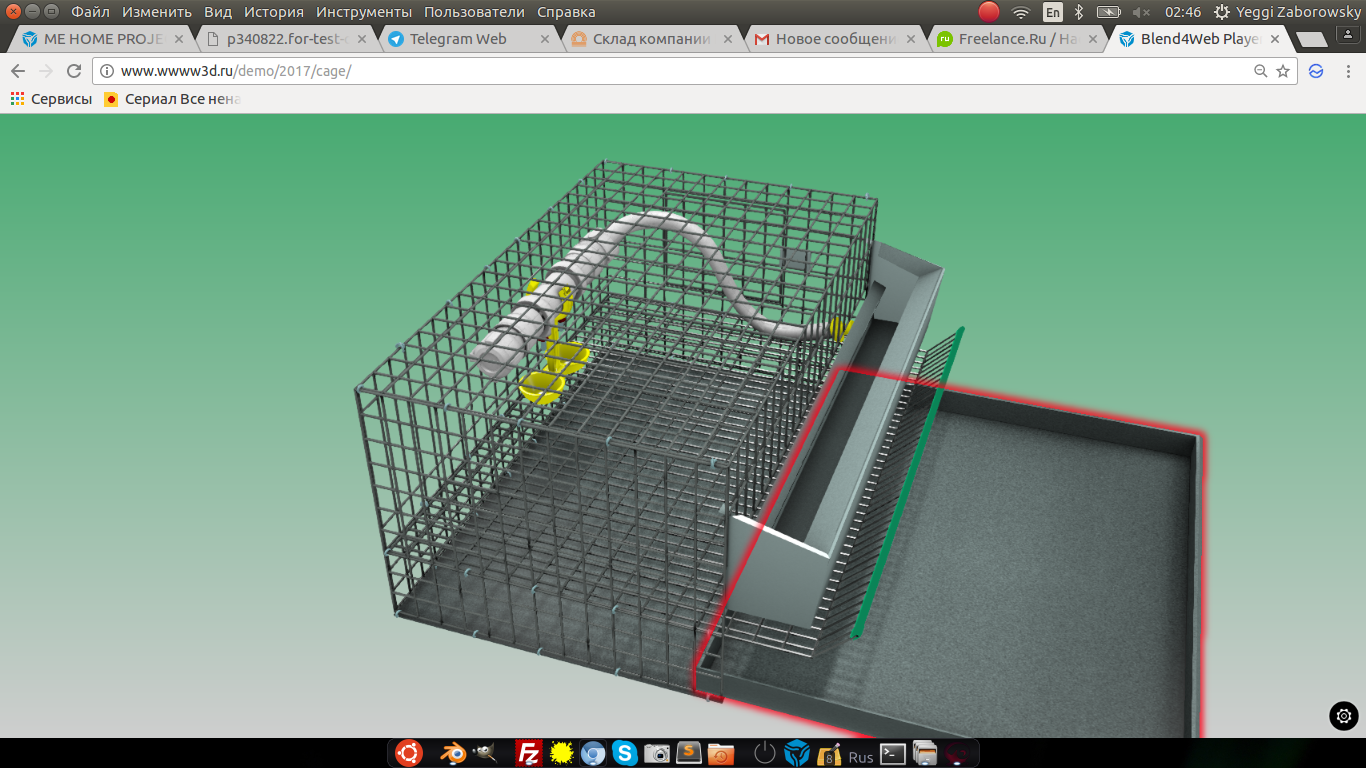Click the zoom magnifier in address bar
The image size is (1366, 768).
click(x=1261, y=71)
